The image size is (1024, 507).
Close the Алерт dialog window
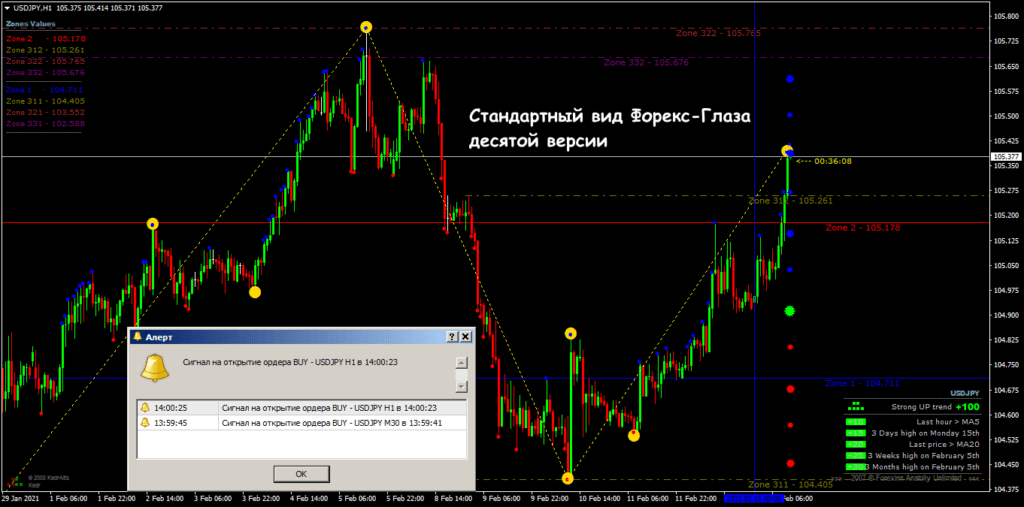(x=466, y=338)
